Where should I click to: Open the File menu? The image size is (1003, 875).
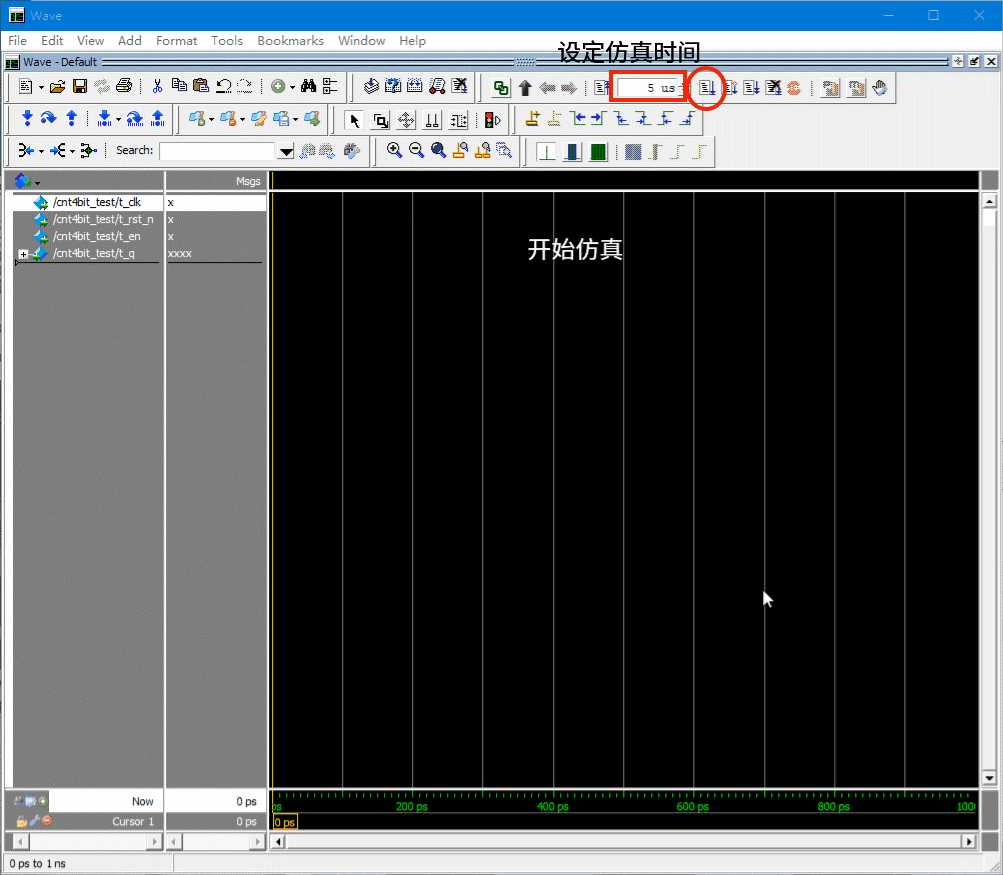coord(17,40)
